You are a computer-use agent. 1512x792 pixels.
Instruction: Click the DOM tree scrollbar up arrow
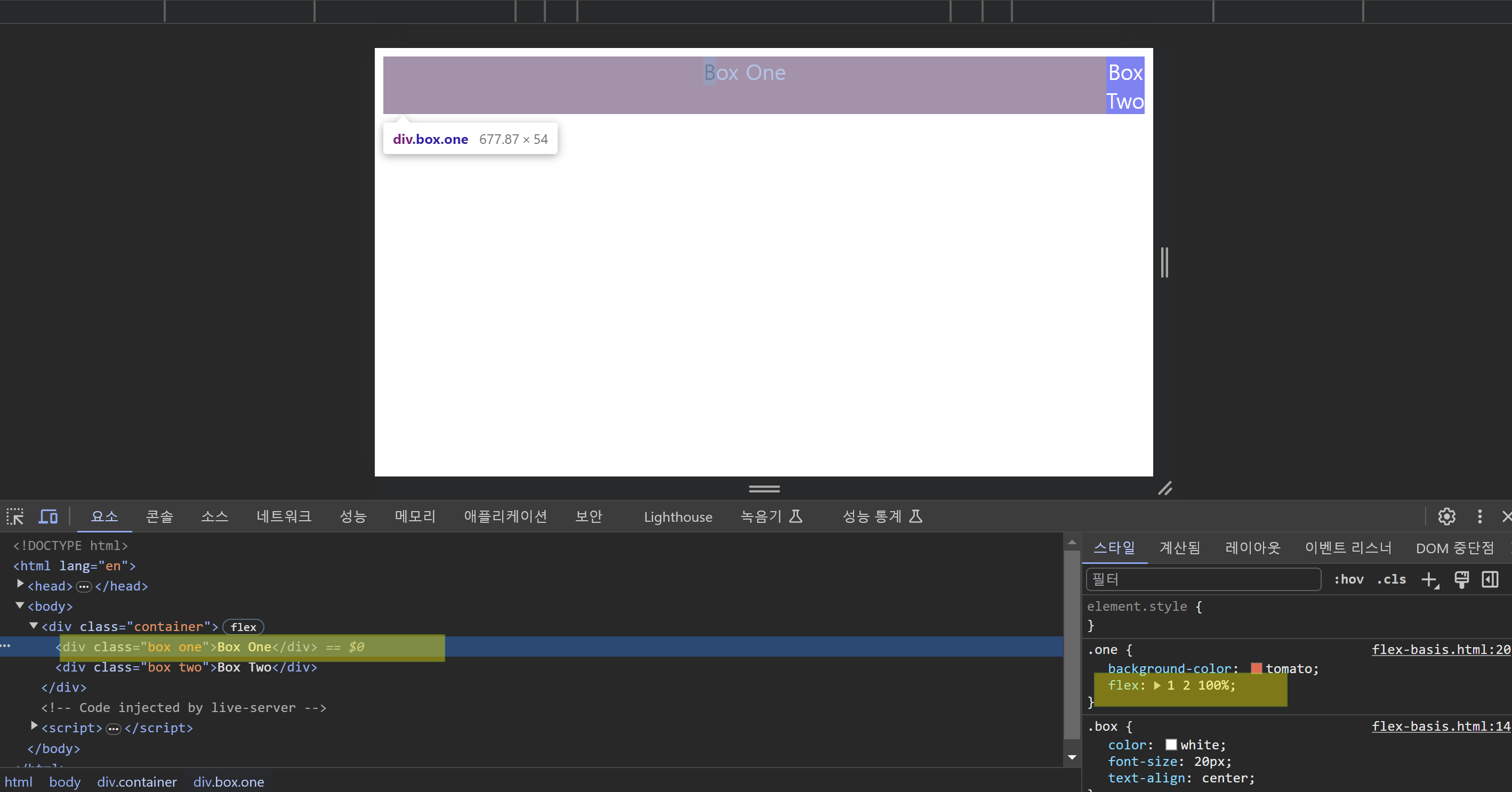(x=1072, y=543)
